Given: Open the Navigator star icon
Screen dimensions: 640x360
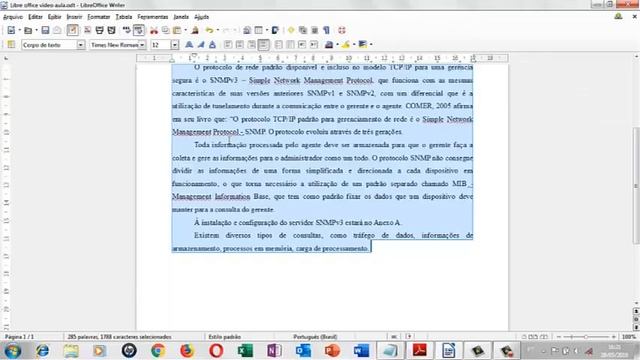Looking at the screenshot, I should 291,30.
